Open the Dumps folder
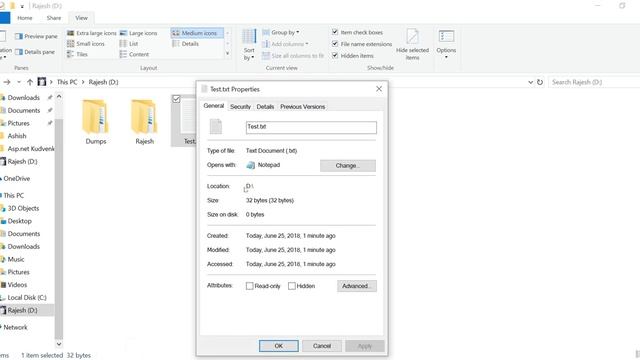The width and height of the screenshot is (640, 360). 96,122
